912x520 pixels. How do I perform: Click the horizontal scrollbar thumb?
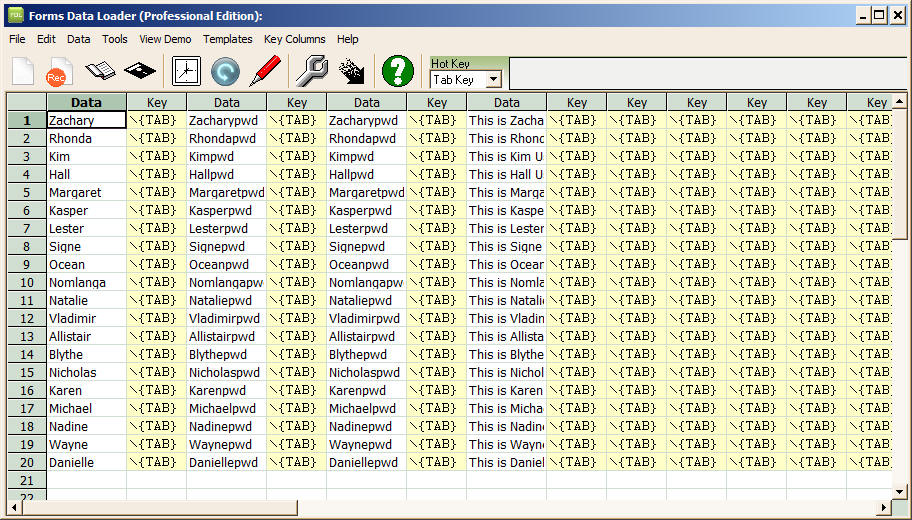[159, 507]
